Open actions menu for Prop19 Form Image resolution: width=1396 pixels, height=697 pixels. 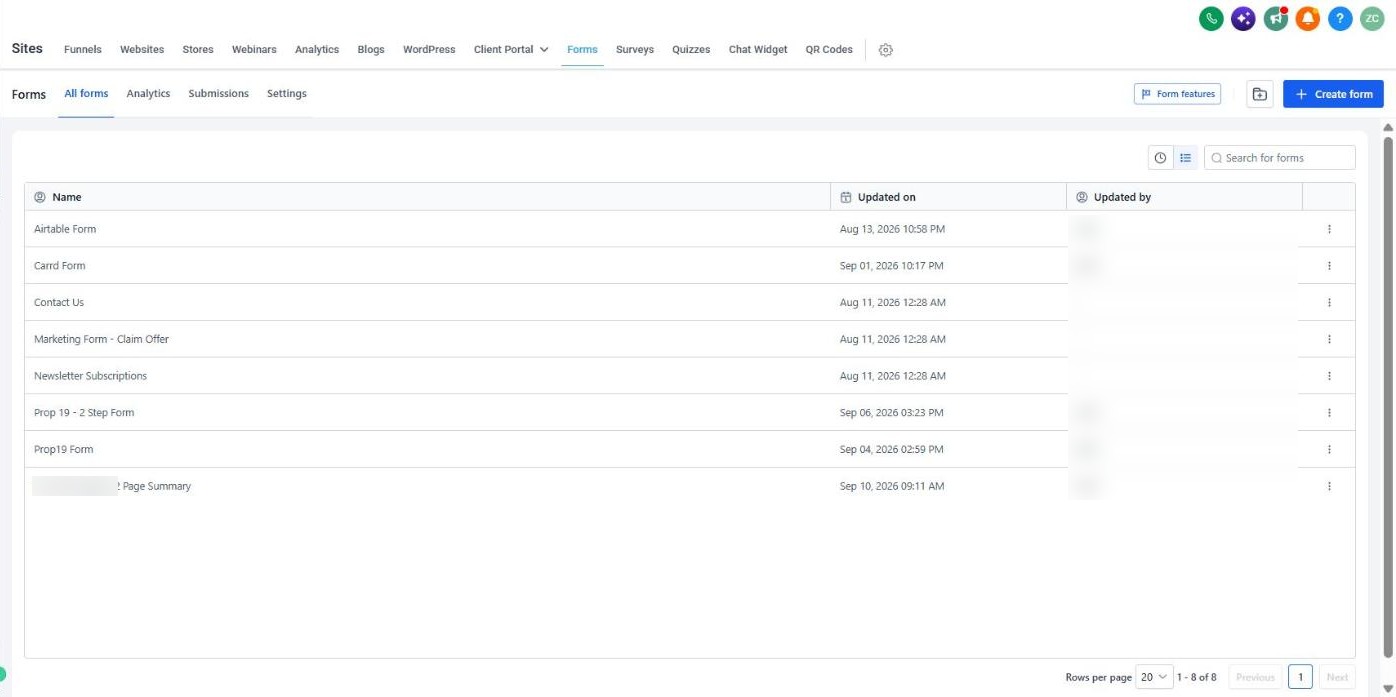(x=1329, y=450)
